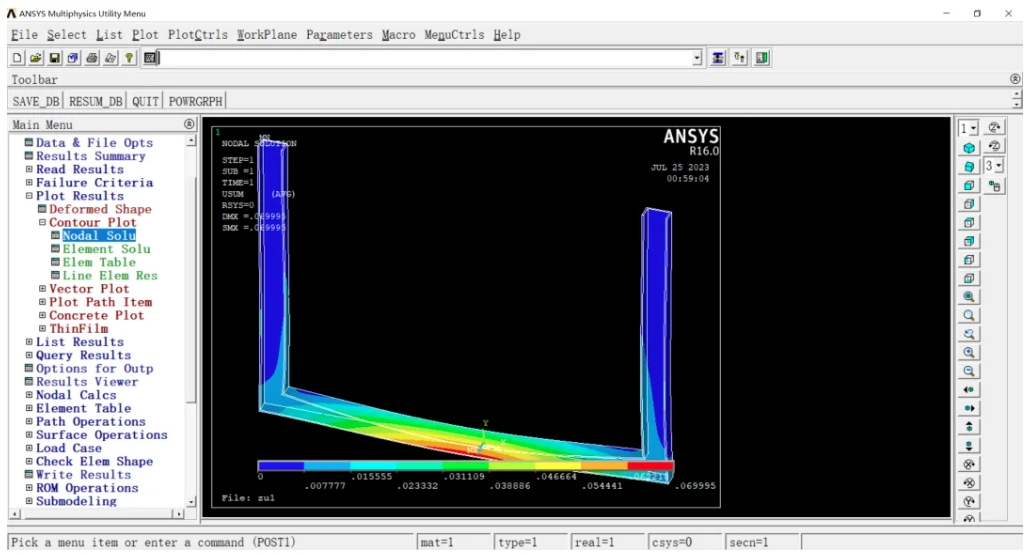Switch to Isometric View cube icon

[x=969, y=148]
